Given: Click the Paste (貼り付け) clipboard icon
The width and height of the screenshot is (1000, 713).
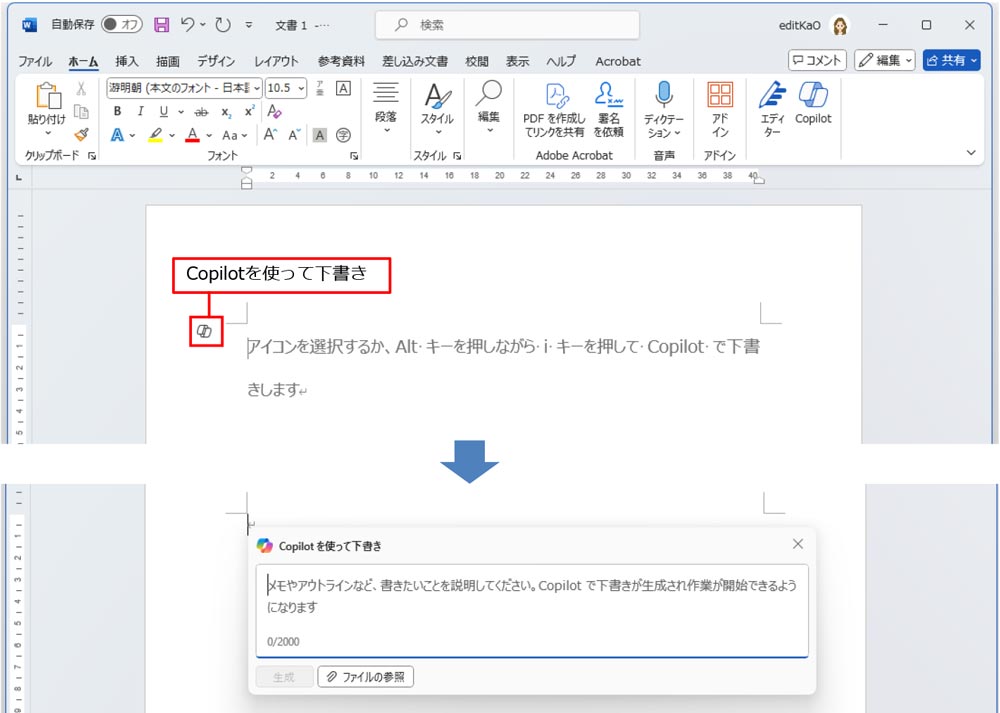Looking at the screenshot, I should click(47, 96).
